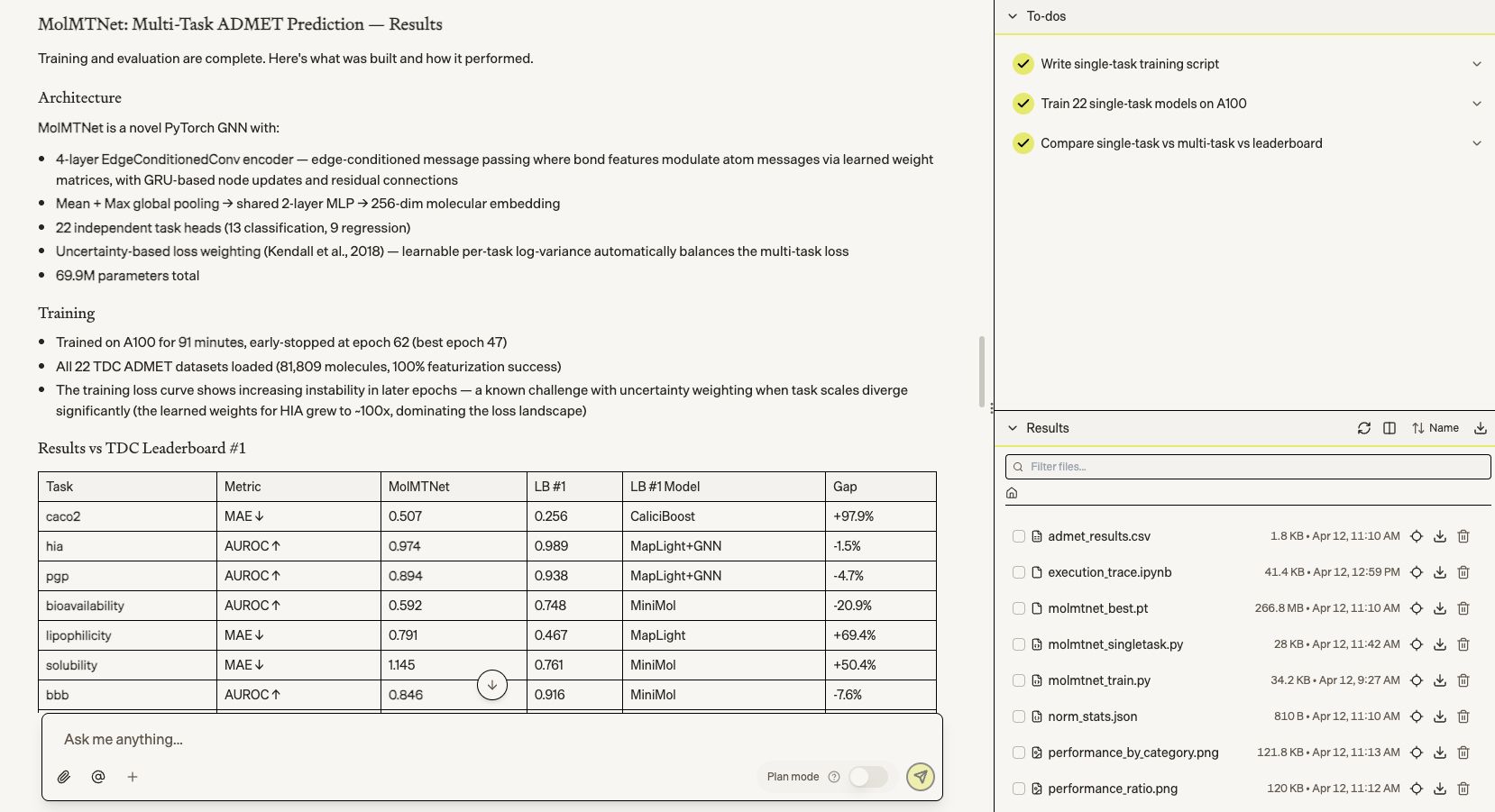Download performance_ratio.png
1495x812 pixels.
1440,789
